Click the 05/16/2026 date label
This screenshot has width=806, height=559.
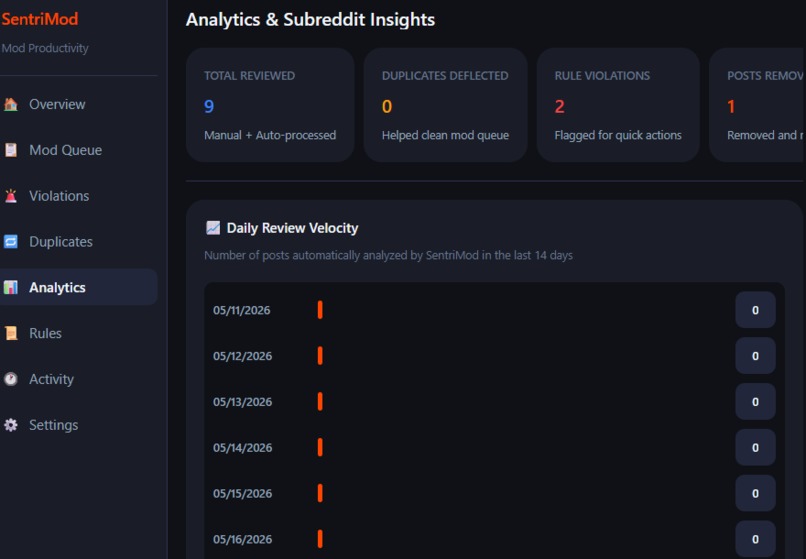tap(243, 539)
